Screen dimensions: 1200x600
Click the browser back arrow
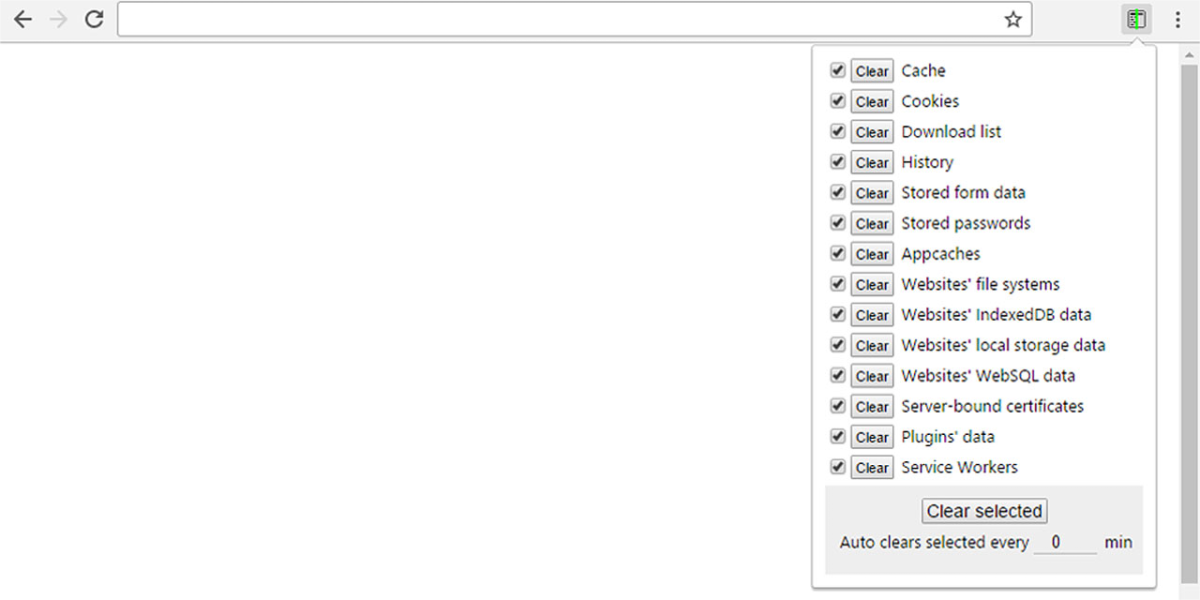point(22,19)
